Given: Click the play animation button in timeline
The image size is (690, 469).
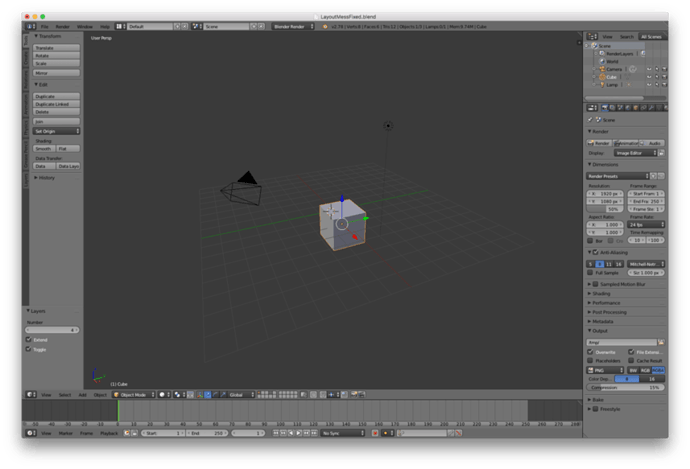Looking at the screenshot, I should coord(299,433).
